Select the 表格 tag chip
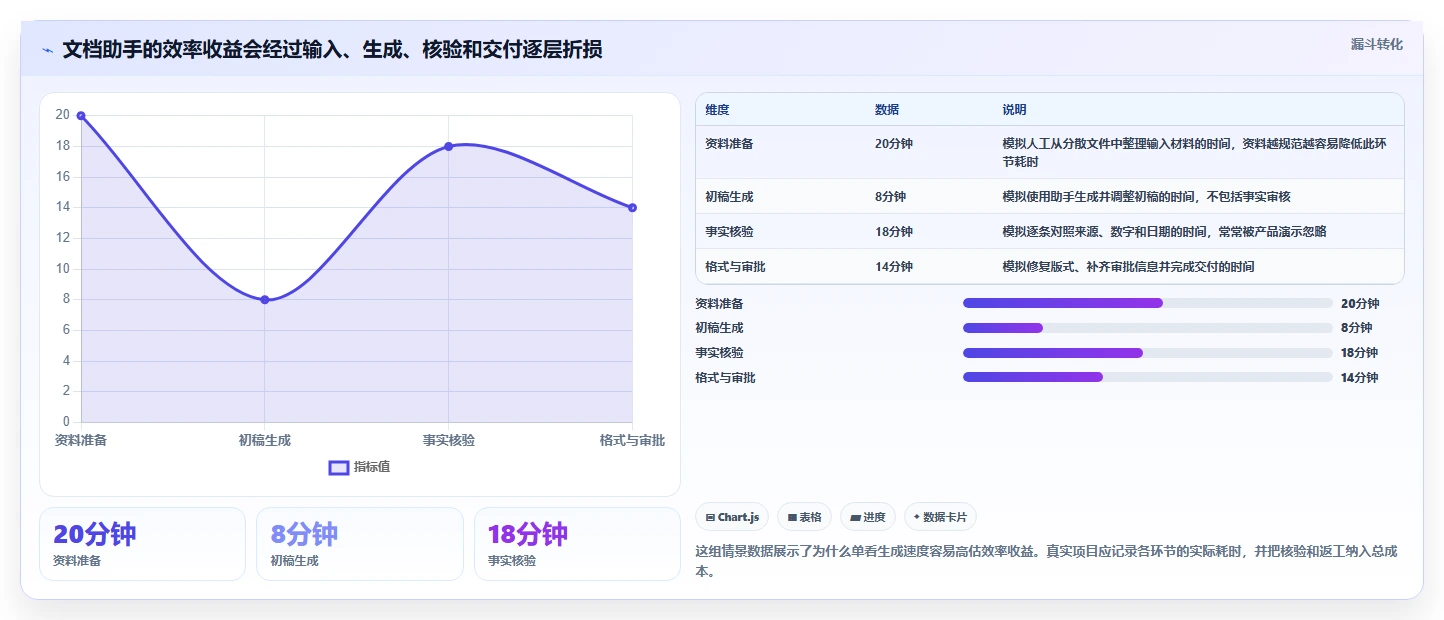 coord(805,517)
